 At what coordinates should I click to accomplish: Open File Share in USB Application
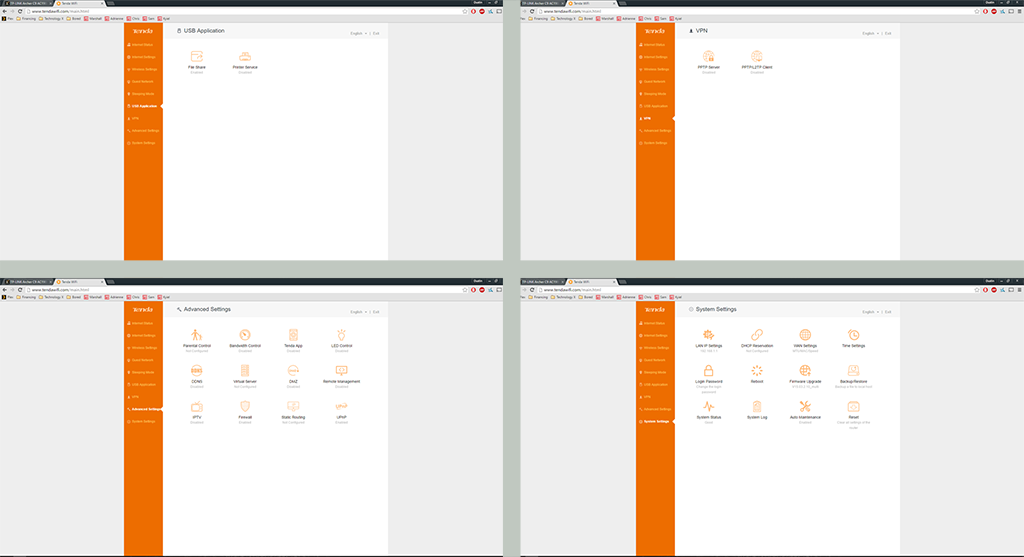tap(196, 57)
